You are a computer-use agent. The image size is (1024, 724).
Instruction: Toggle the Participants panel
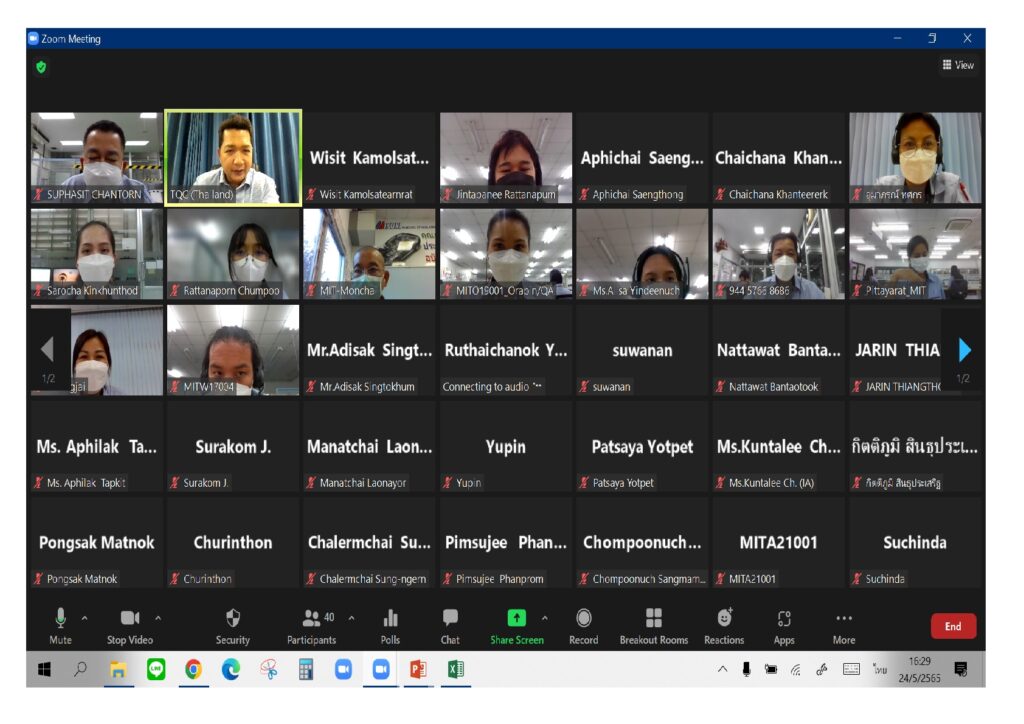(313, 619)
